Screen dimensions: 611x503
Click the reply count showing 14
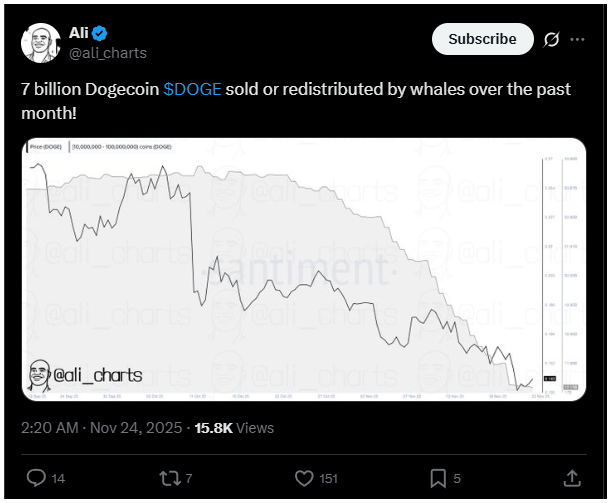[x=57, y=478]
